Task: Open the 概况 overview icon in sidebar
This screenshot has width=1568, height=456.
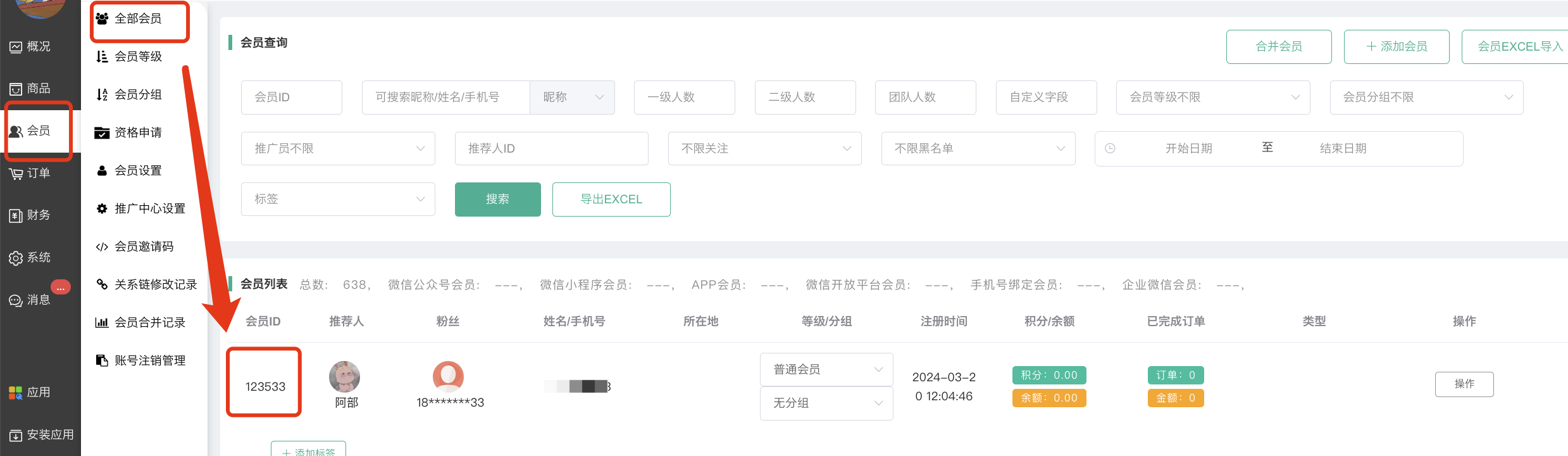Action: tap(16, 47)
